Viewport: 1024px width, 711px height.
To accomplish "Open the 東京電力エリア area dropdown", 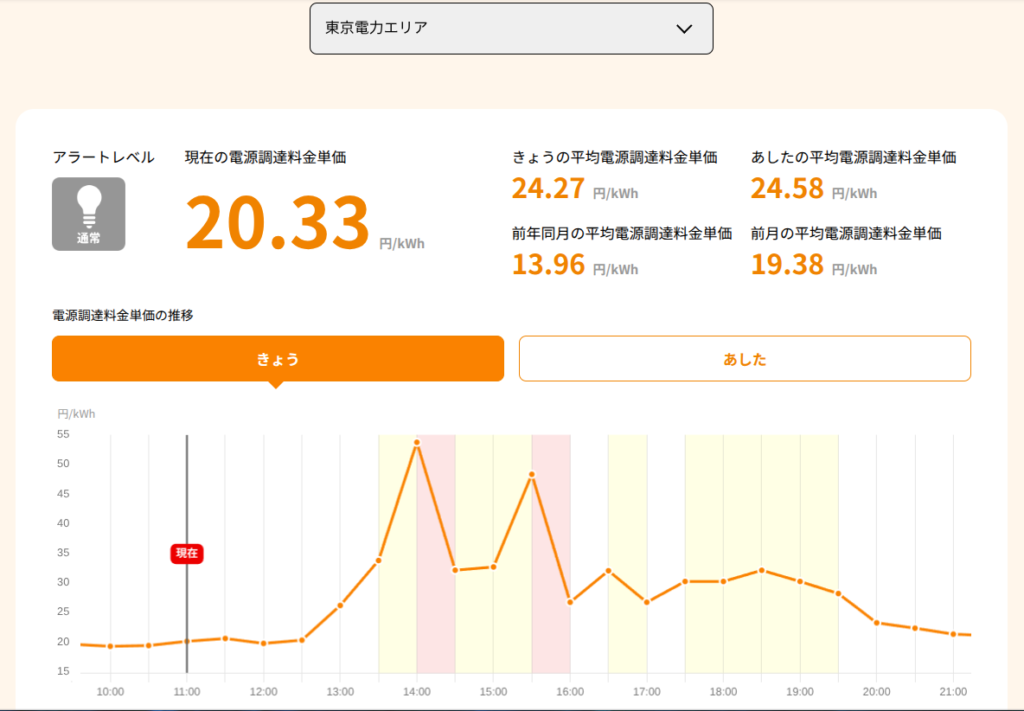I will coord(511,29).
